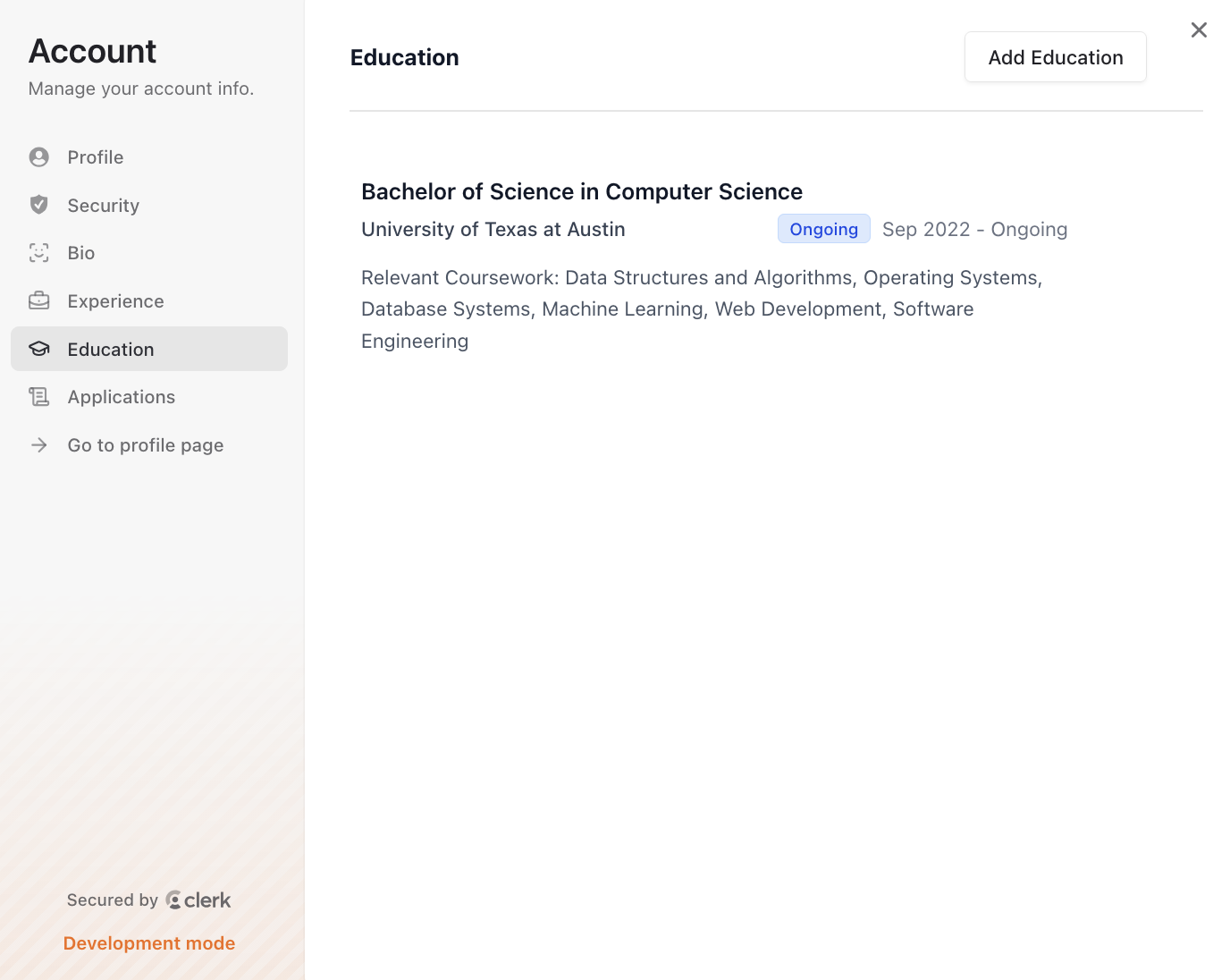Viewport: 1230px width, 980px height.
Task: Open the Profile section
Action: (96, 157)
